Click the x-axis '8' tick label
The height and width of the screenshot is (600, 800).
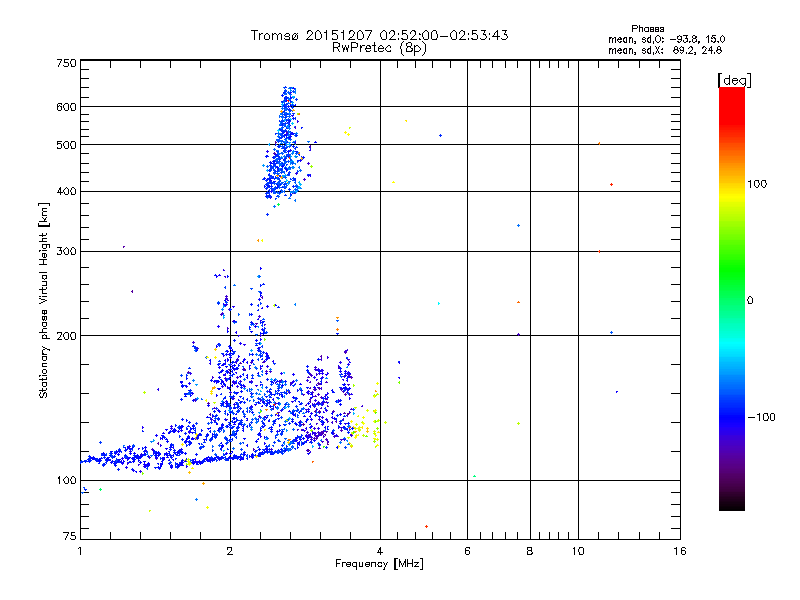(530, 551)
